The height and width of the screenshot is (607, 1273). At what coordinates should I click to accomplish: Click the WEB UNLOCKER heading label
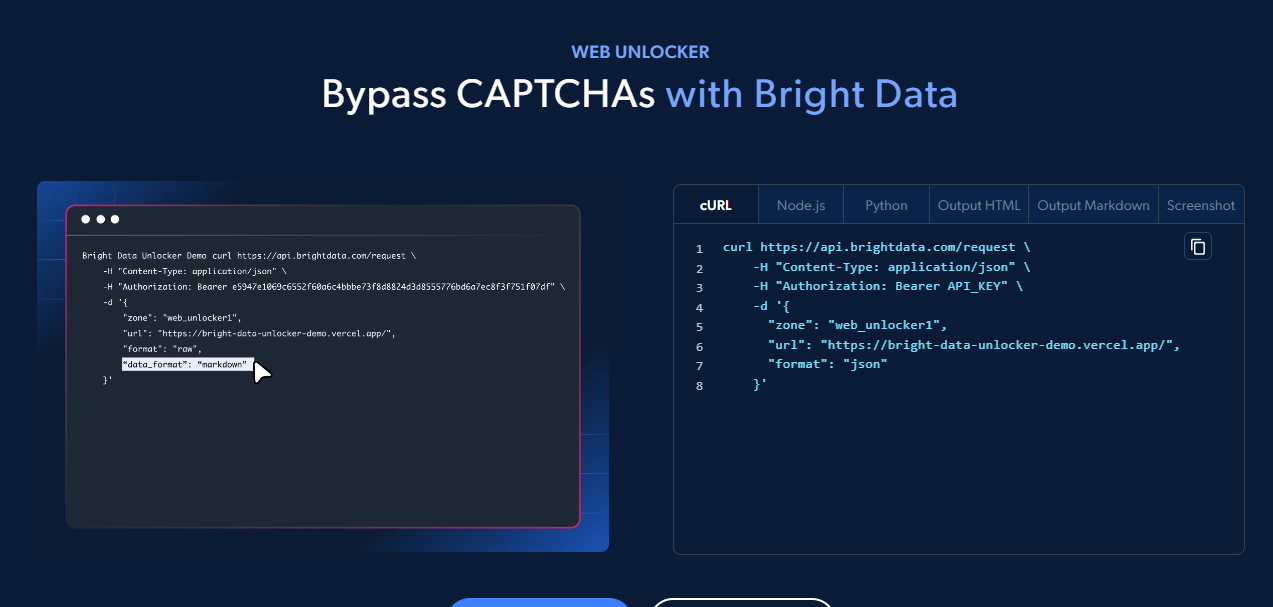(640, 52)
